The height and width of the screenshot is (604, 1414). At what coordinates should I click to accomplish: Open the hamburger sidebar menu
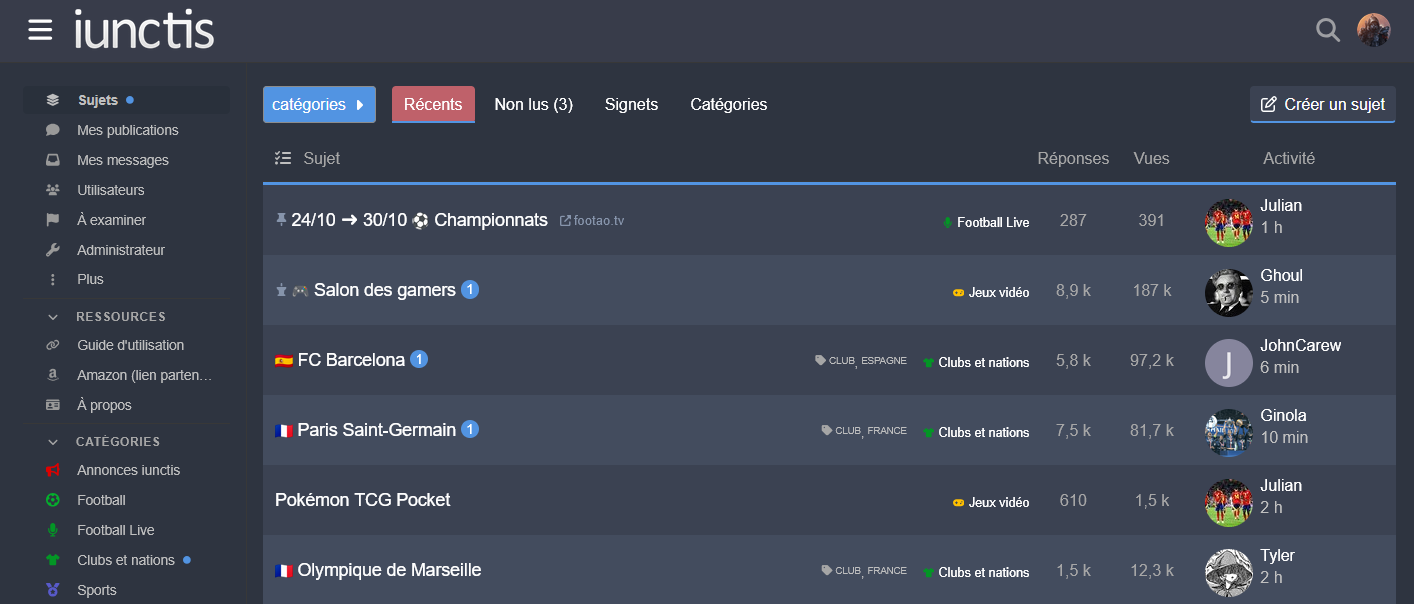[40, 30]
